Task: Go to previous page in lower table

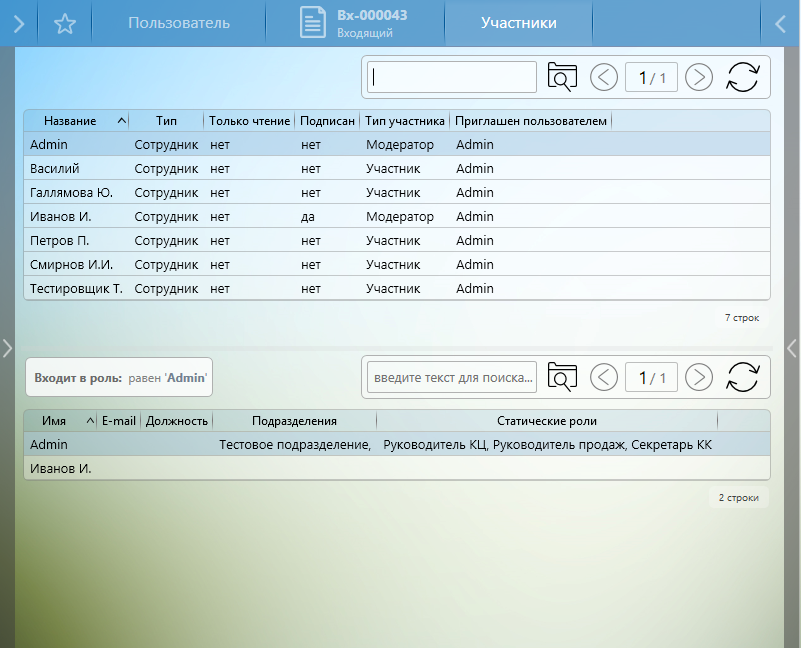Action: click(604, 377)
